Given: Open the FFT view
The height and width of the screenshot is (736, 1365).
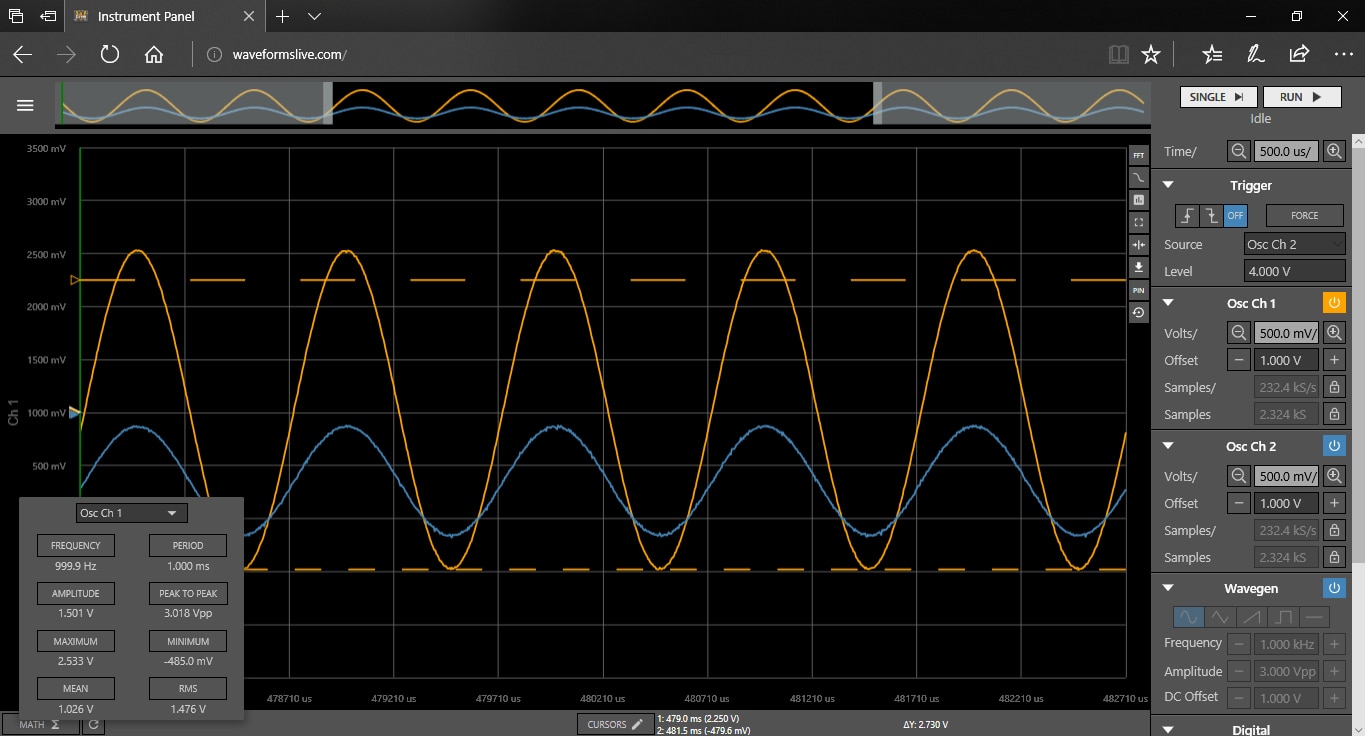Looking at the screenshot, I should 1138,156.
